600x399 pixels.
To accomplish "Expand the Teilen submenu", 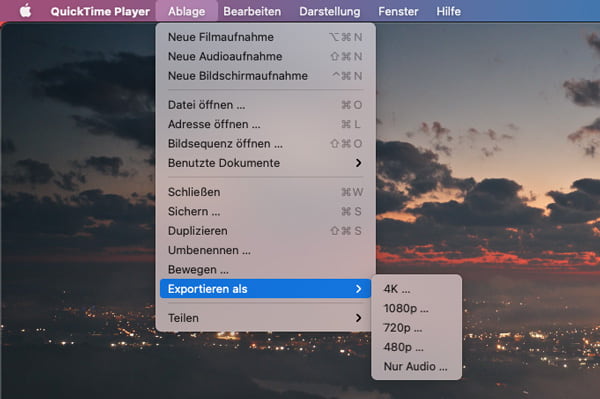I will click(x=265, y=318).
